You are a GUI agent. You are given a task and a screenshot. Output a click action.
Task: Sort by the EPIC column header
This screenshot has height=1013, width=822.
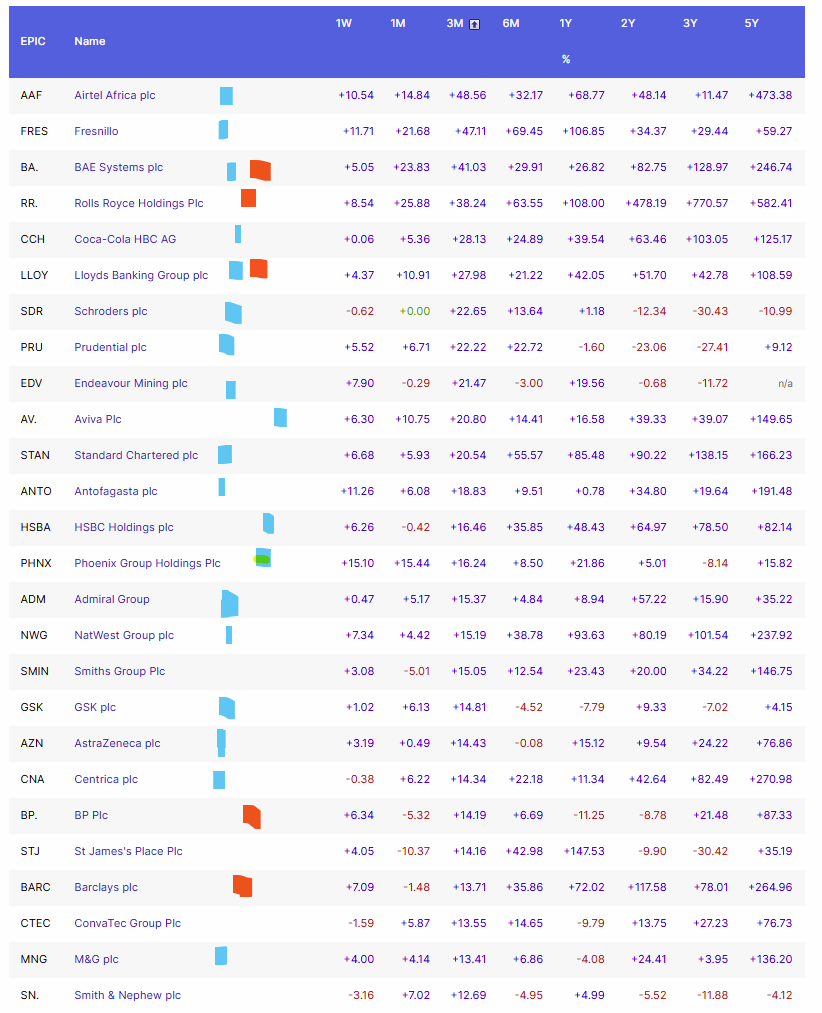point(33,41)
